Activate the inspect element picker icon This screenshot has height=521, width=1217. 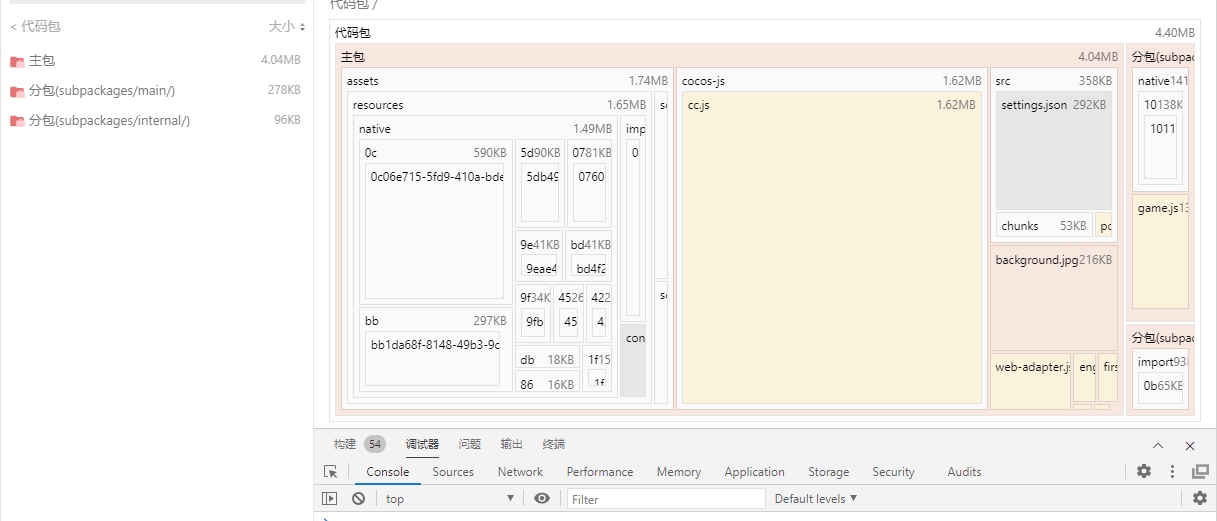pyautogui.click(x=331, y=472)
